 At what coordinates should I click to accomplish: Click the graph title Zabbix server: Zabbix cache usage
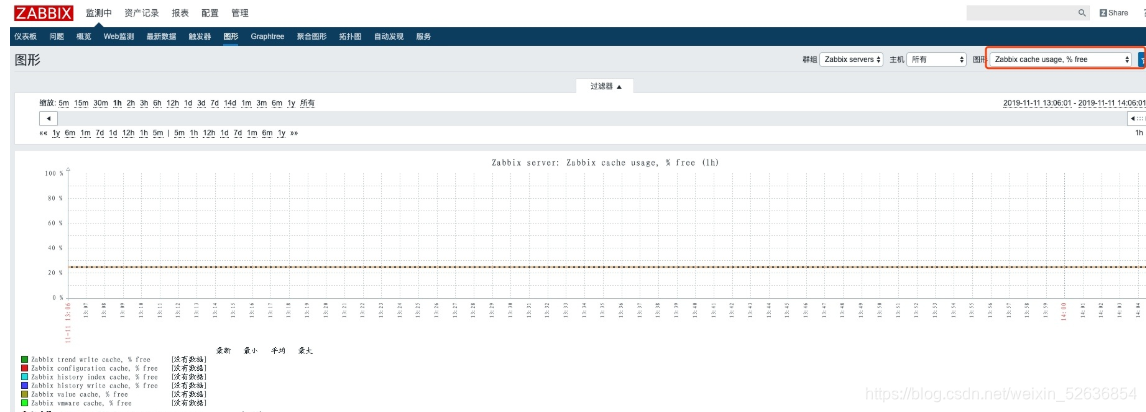605,163
